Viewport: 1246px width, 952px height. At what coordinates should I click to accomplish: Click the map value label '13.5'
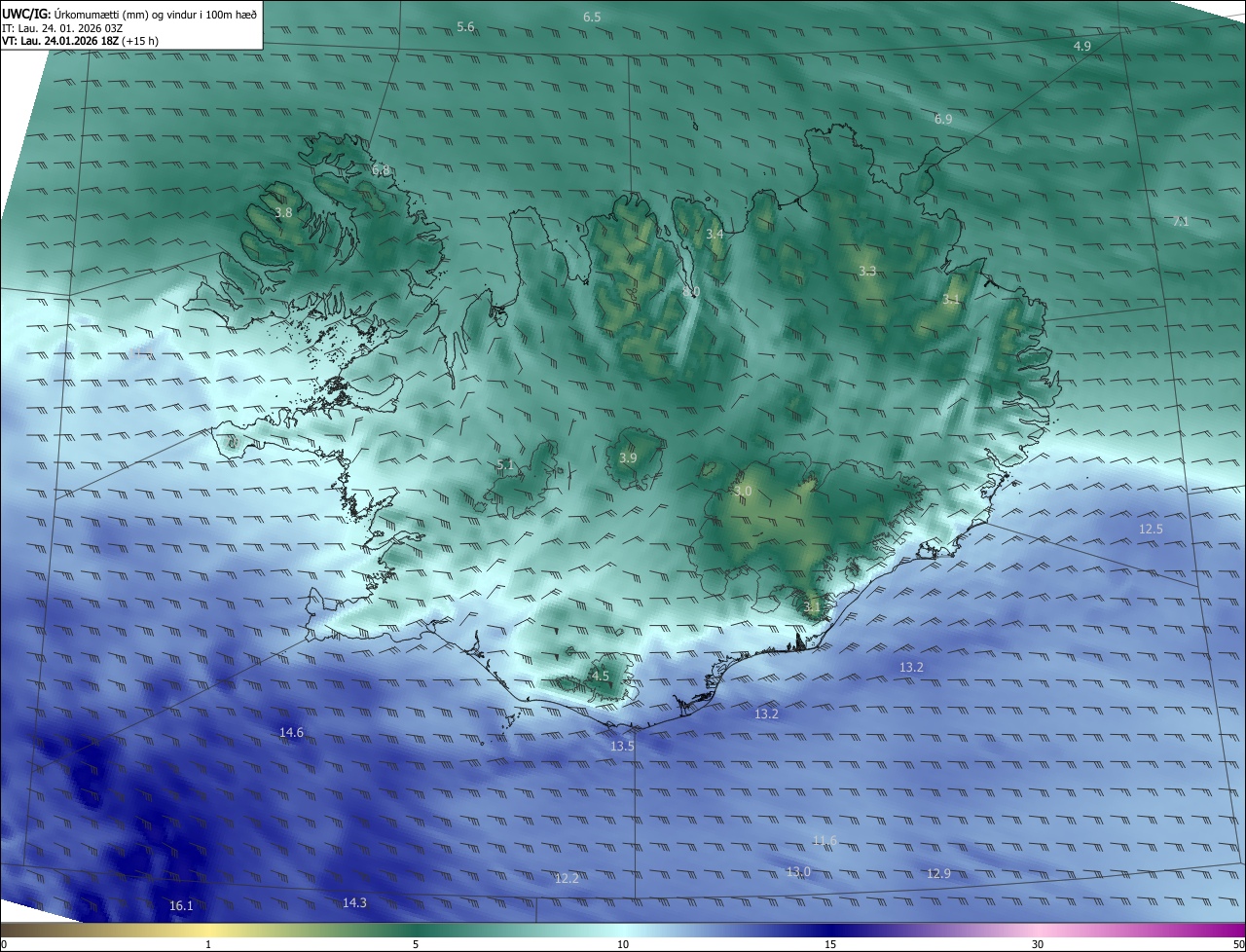(x=622, y=747)
